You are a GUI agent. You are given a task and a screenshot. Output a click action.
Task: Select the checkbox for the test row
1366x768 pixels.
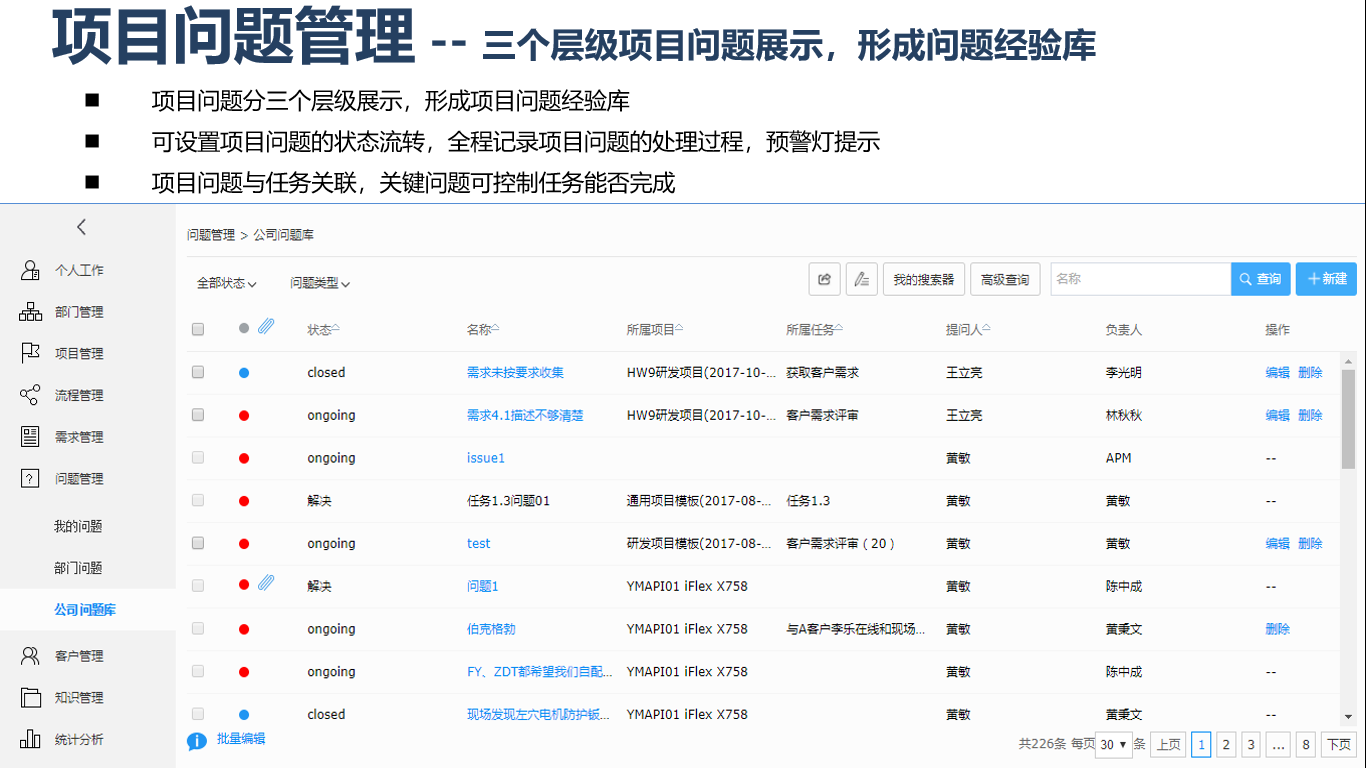click(x=198, y=543)
